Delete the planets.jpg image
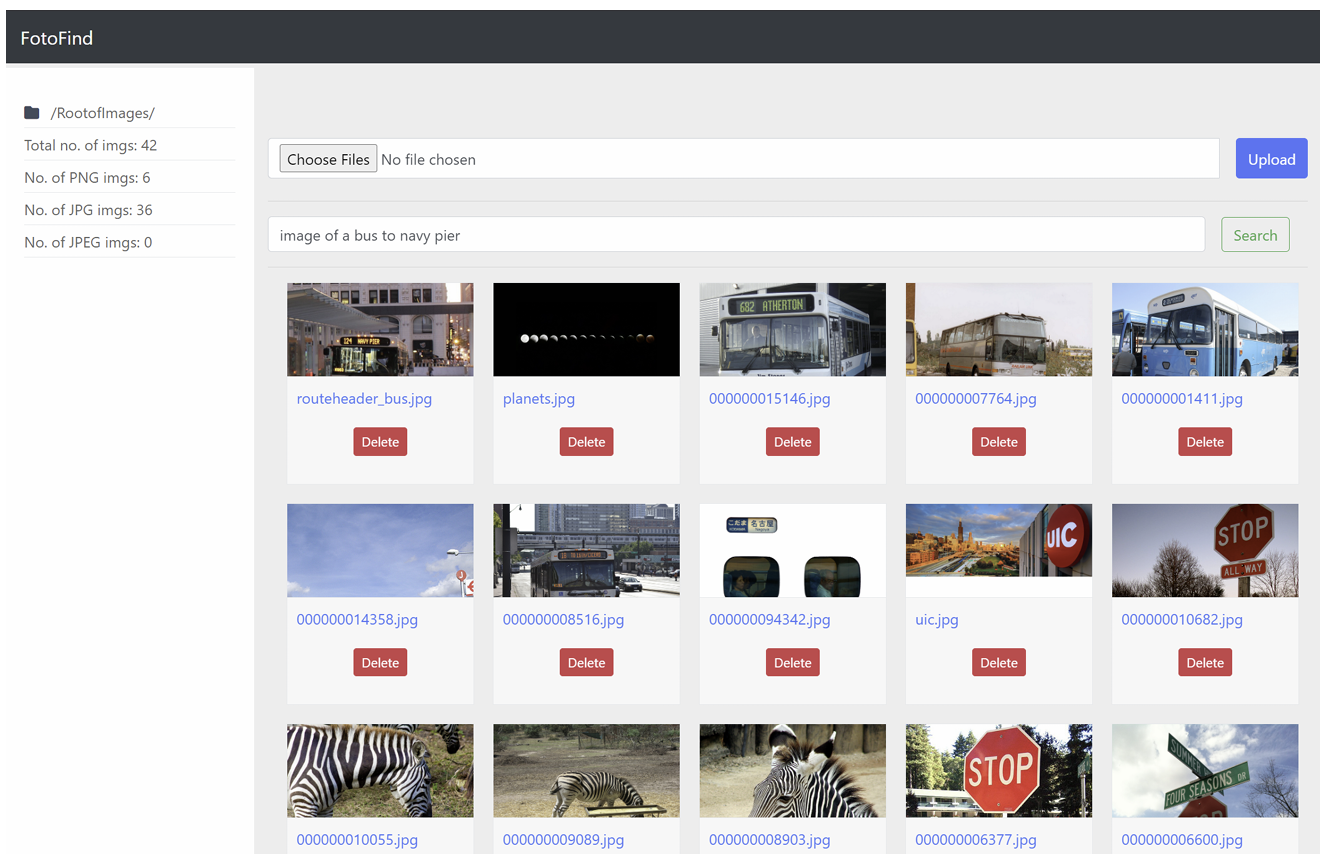Viewport: 1327px width, 865px height. [586, 442]
